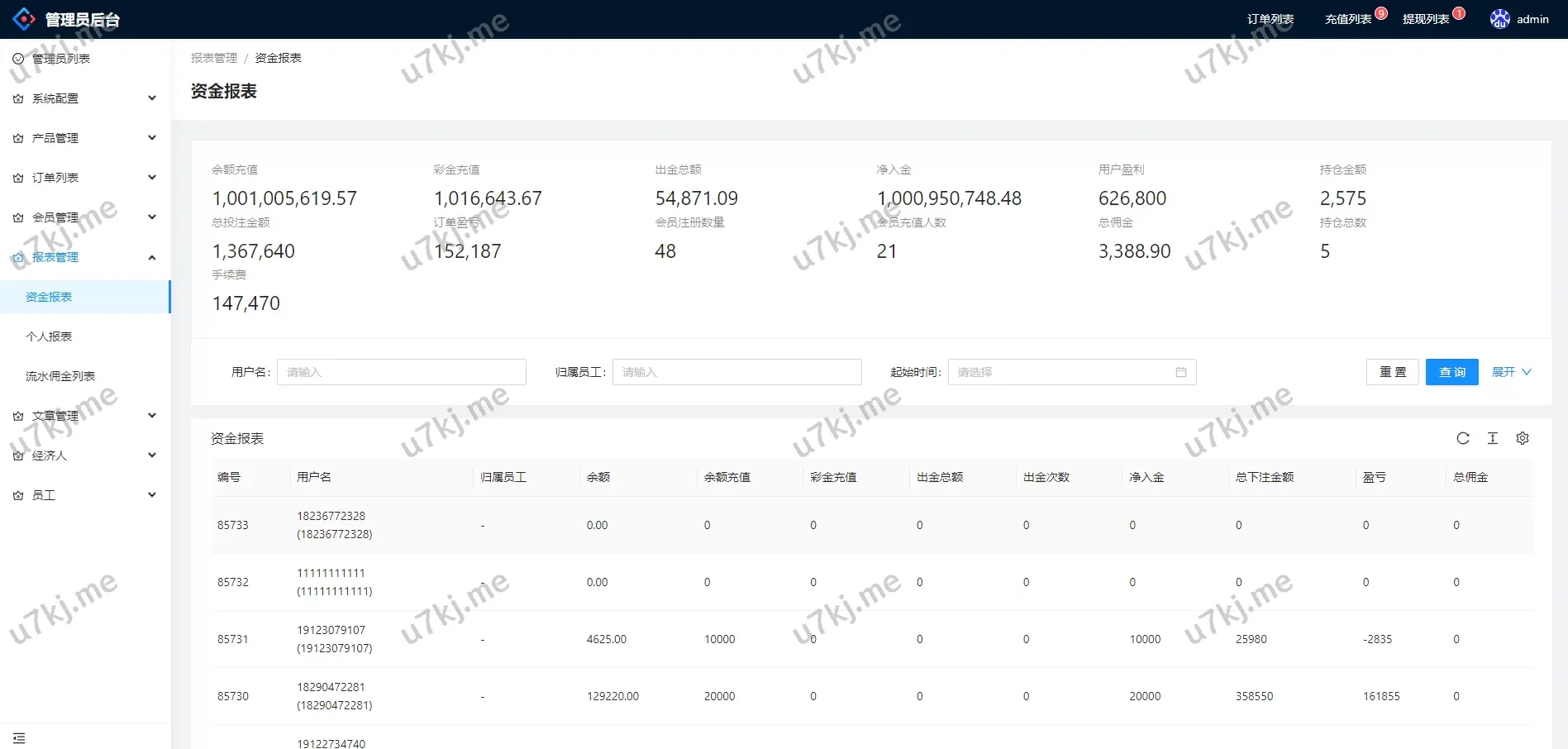Screen dimensions: 1568x749
Task: Expand the 产品管理 sidebar menu
Action: [84, 138]
